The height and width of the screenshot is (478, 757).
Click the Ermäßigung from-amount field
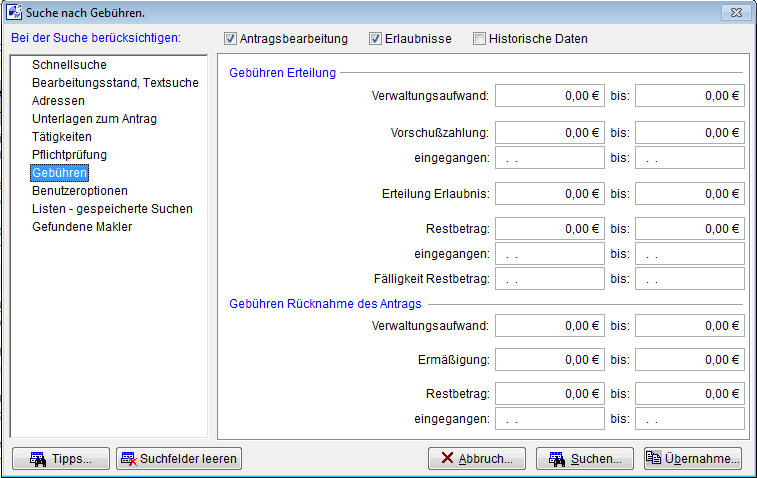pyautogui.click(x=549, y=362)
